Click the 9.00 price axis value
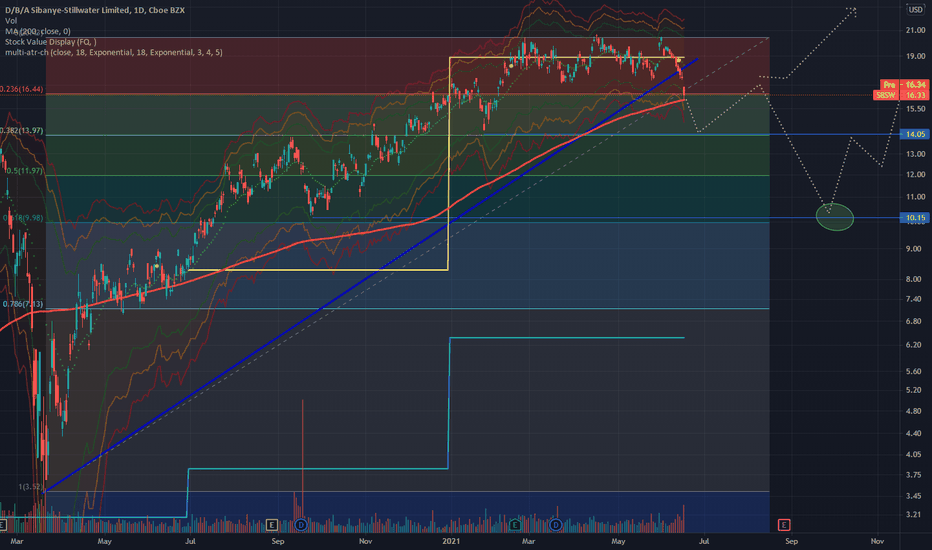Viewport: 932px width, 550px height. (915, 249)
